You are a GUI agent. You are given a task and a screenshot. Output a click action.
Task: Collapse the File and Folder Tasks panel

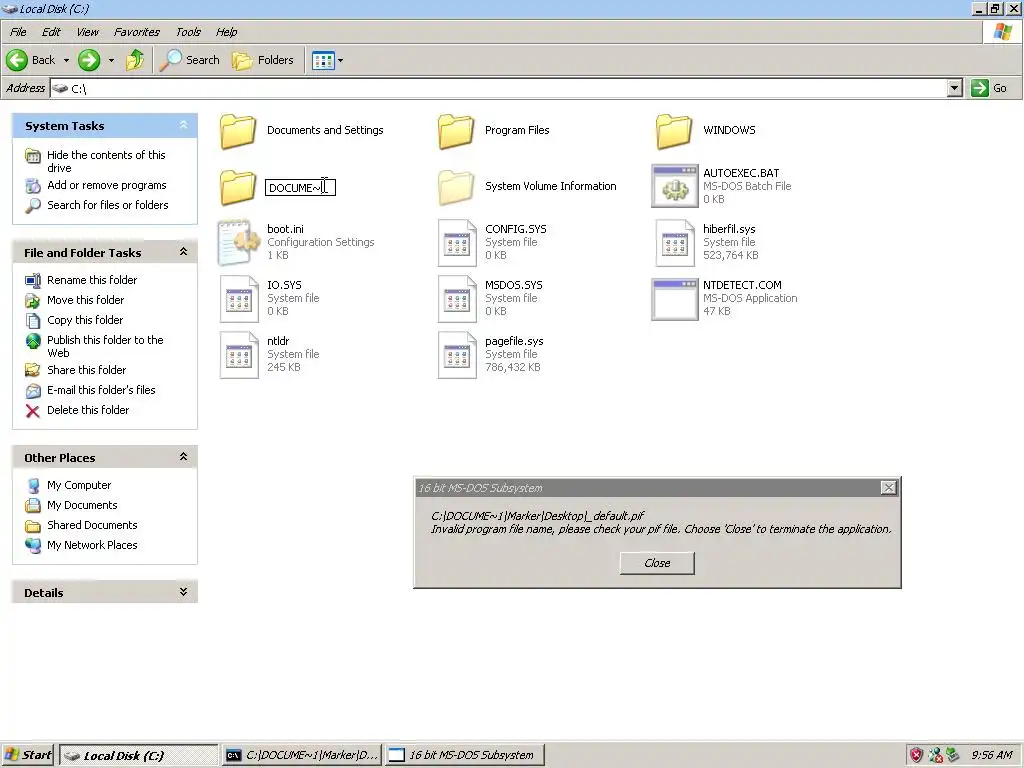pos(184,252)
